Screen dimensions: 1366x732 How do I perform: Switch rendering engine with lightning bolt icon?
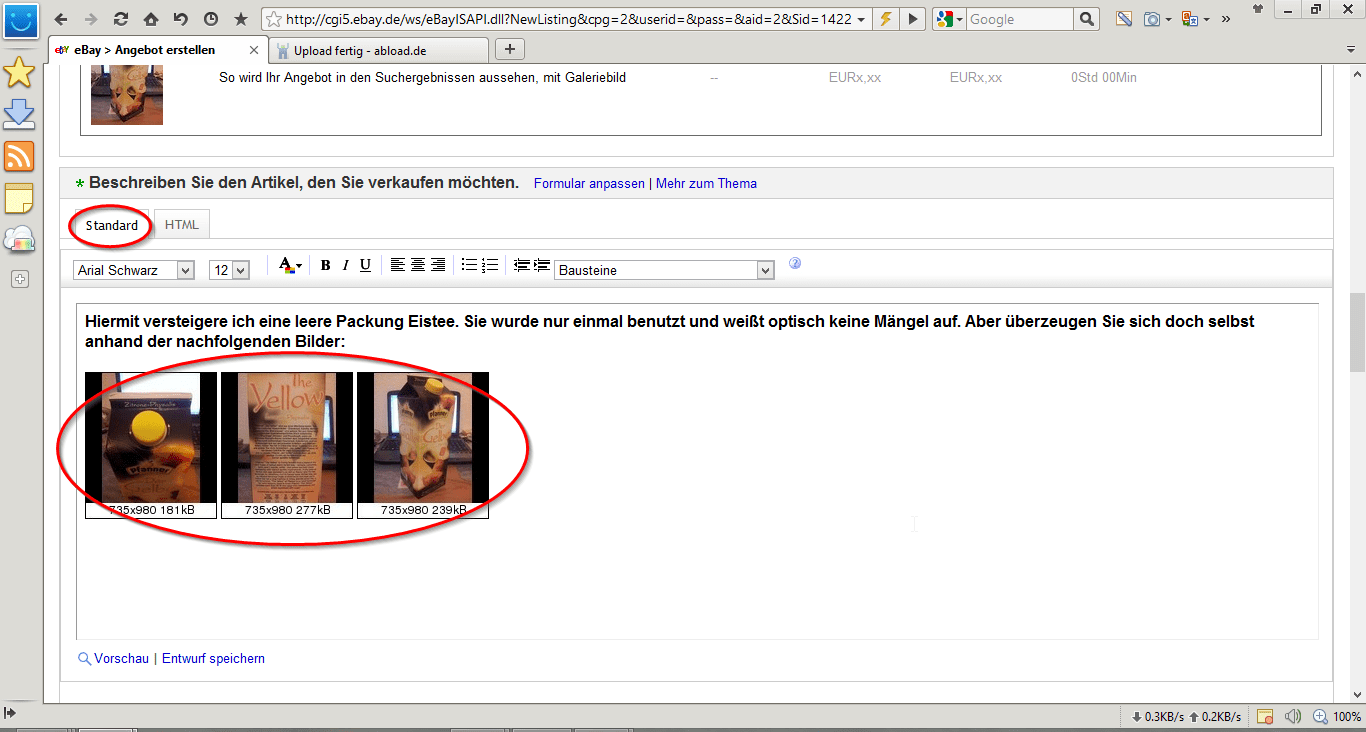(x=885, y=19)
